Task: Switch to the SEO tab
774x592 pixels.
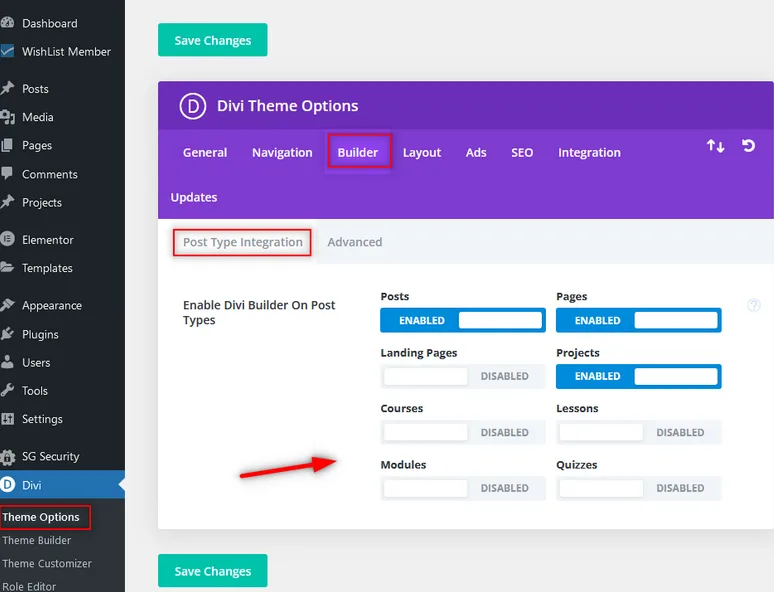Action: (x=522, y=153)
